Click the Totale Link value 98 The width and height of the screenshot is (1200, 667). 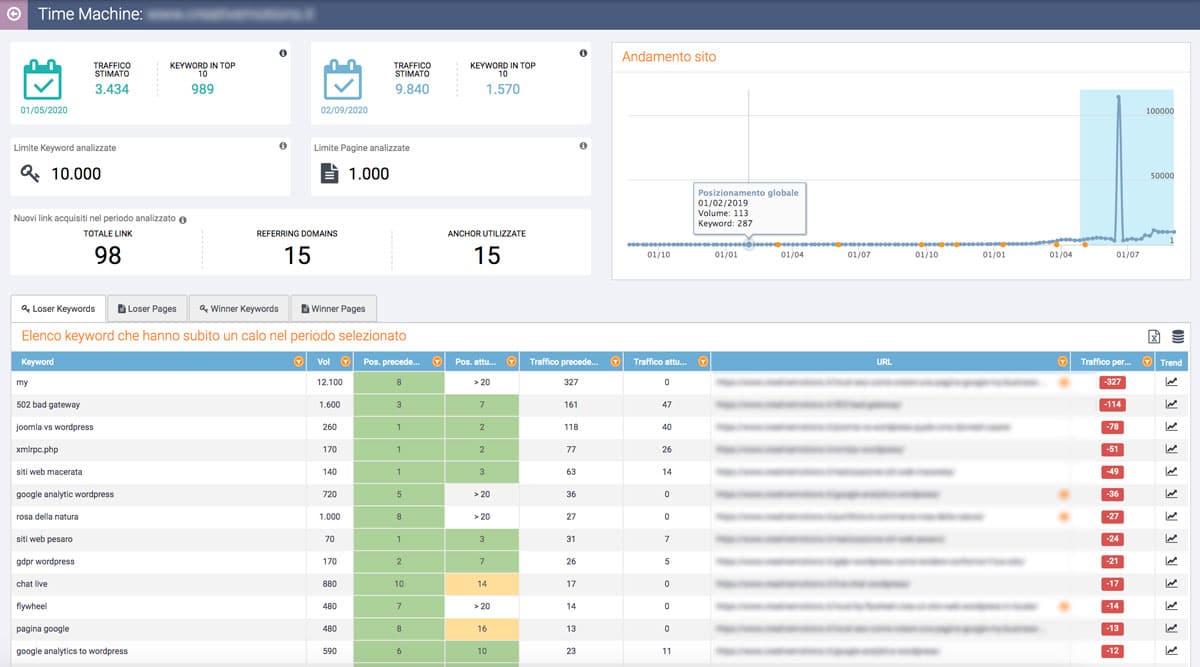[x=107, y=255]
